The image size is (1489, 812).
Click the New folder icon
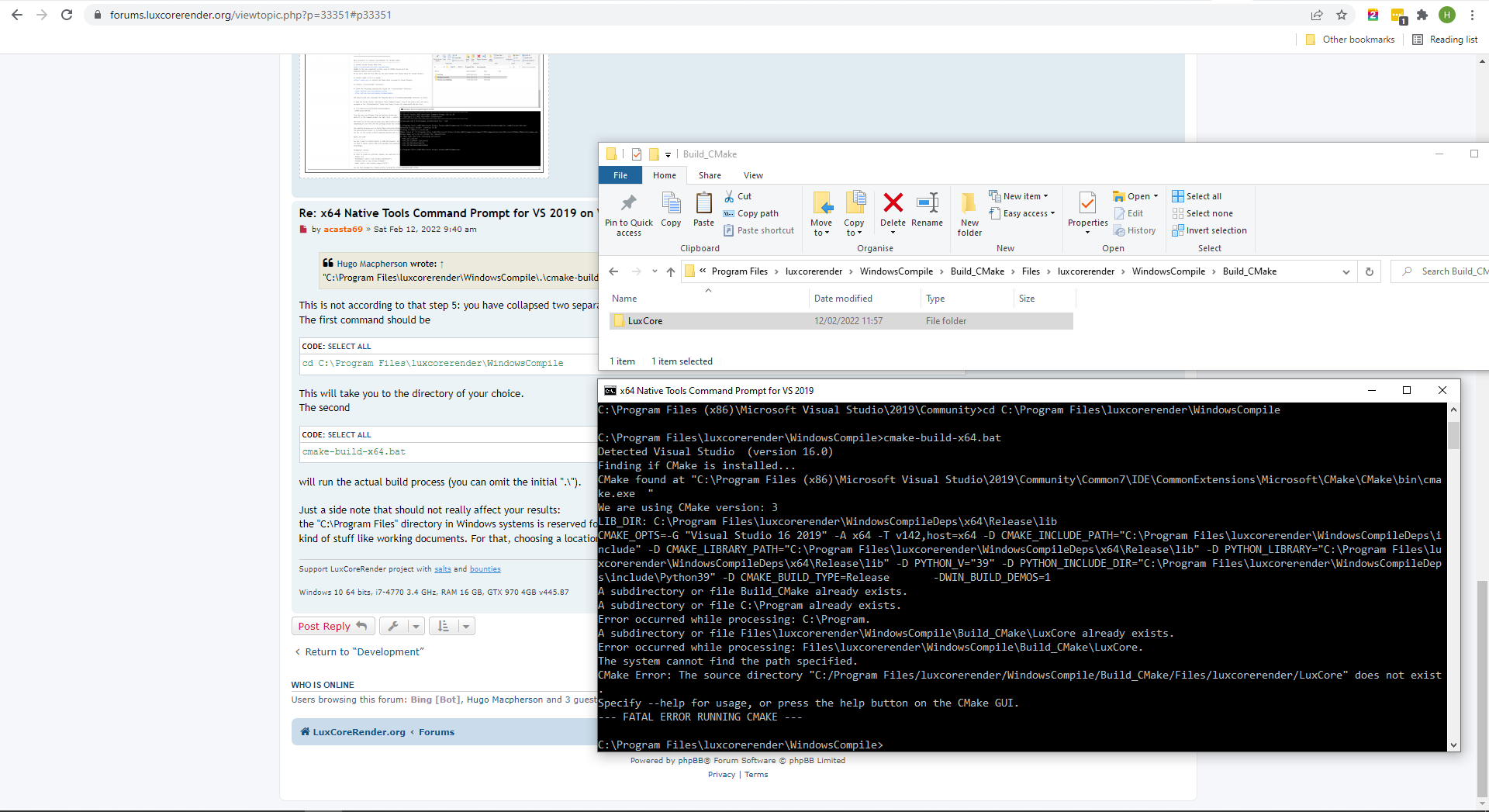[969, 204]
